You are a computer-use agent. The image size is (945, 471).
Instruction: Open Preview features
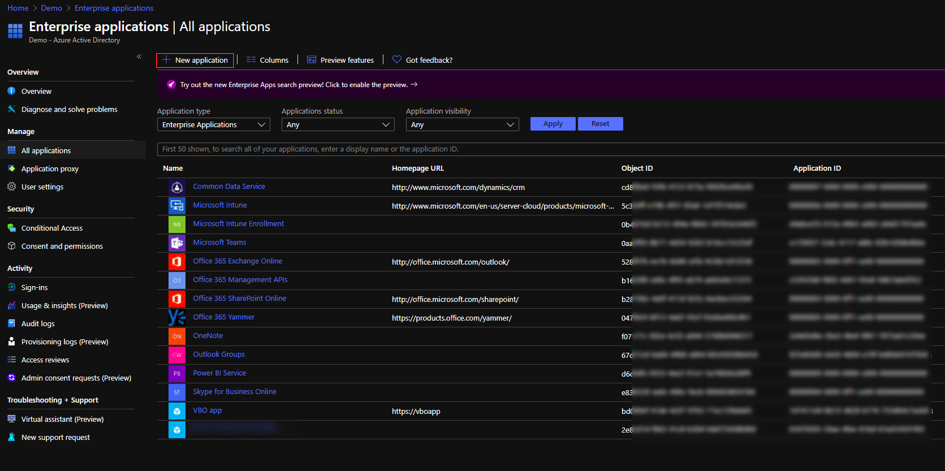(341, 60)
